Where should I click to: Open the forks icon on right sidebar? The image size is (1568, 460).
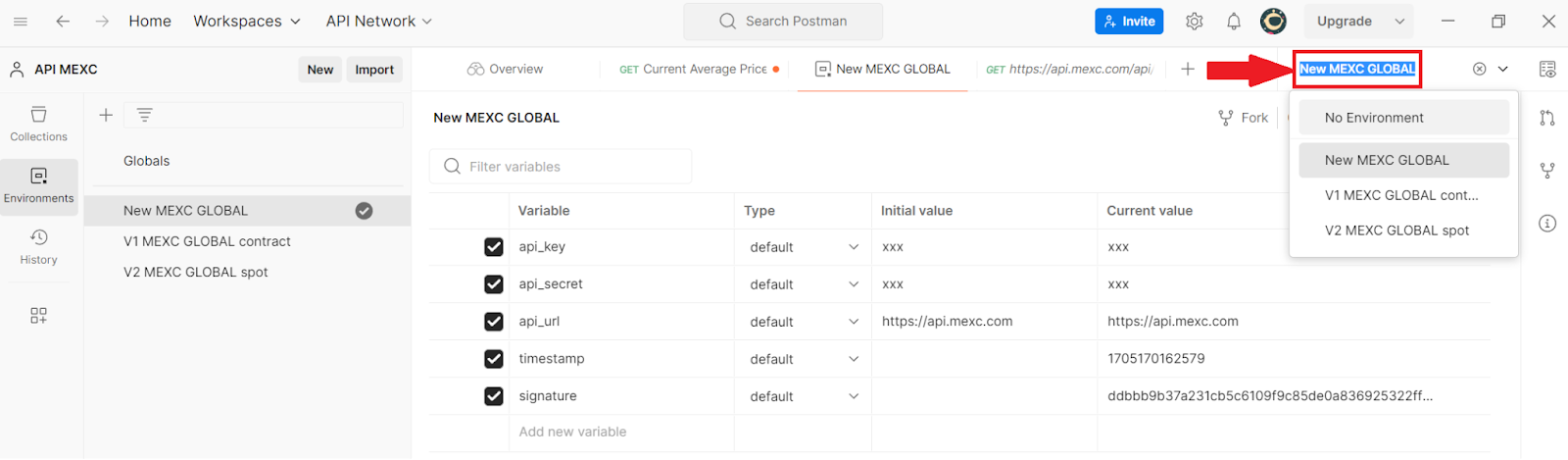[1547, 171]
